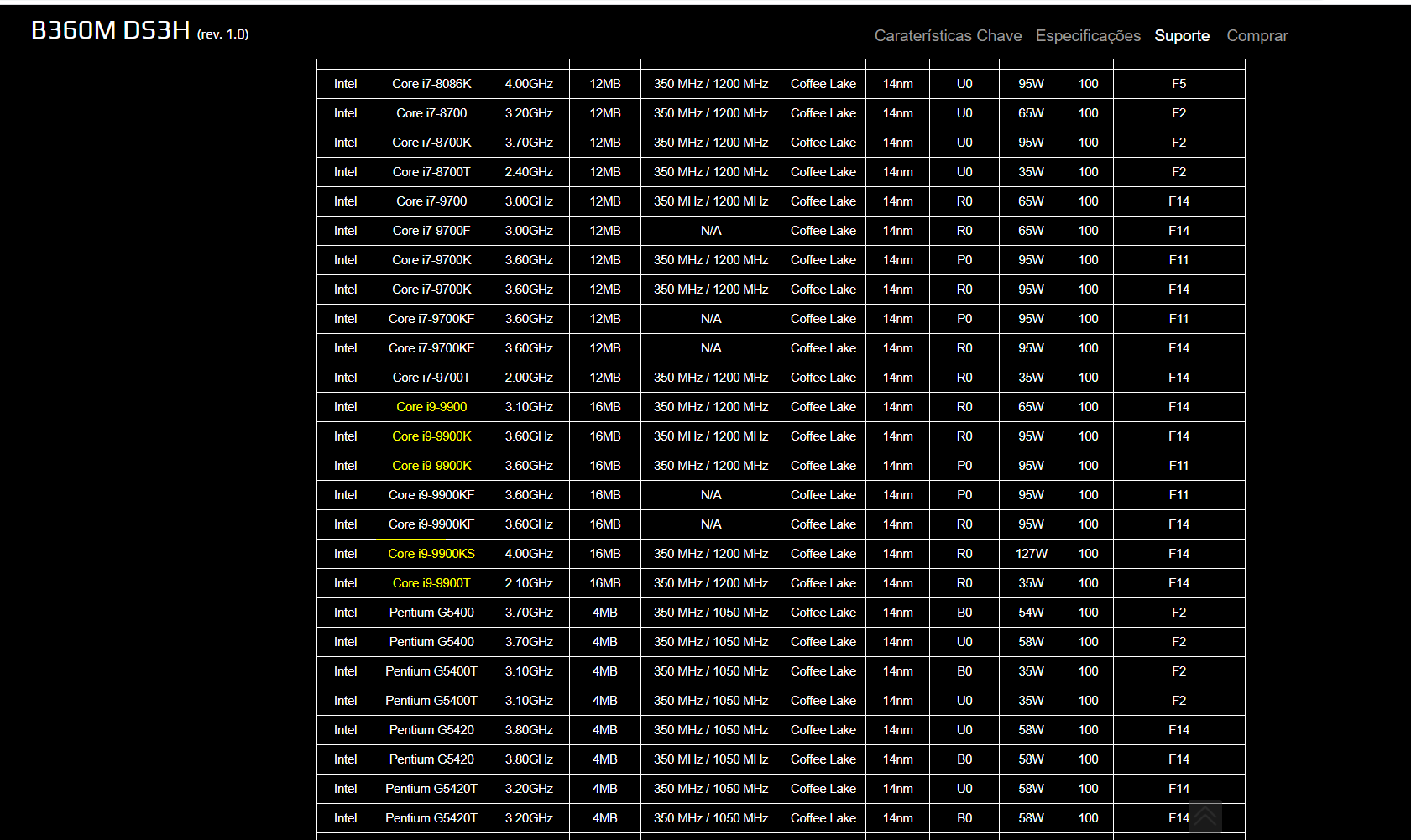Open the Comprar tab

pos(1257,36)
